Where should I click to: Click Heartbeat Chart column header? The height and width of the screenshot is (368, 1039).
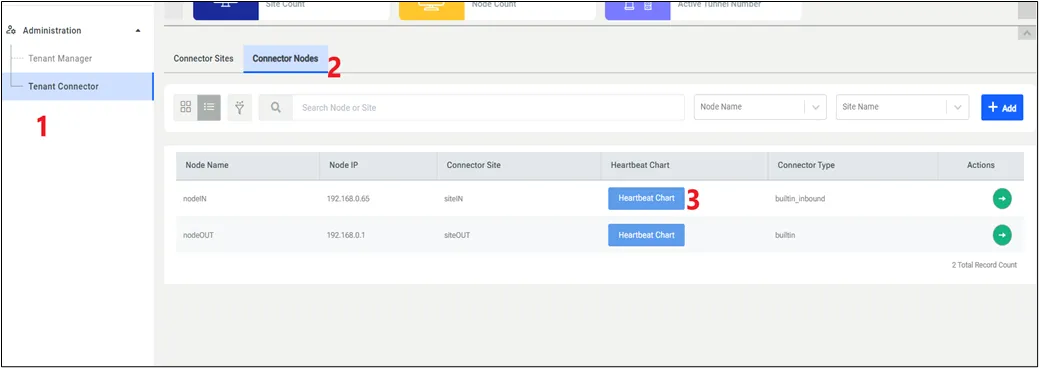coord(641,165)
